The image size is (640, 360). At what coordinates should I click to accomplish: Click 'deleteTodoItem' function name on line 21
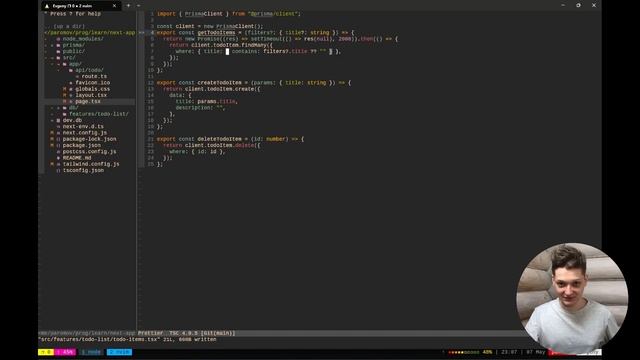click(219, 139)
